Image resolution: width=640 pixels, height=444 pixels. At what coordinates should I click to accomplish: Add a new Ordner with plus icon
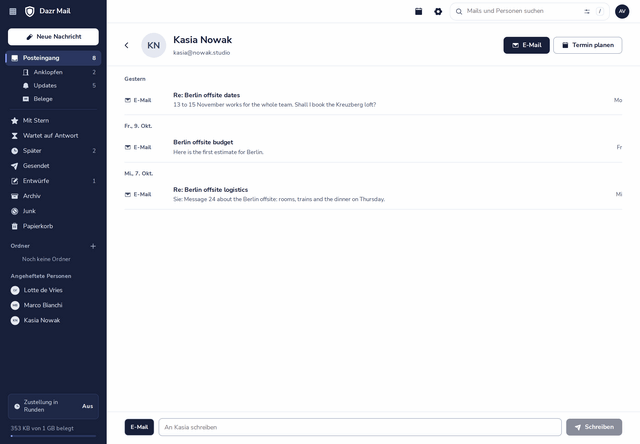(x=93, y=246)
